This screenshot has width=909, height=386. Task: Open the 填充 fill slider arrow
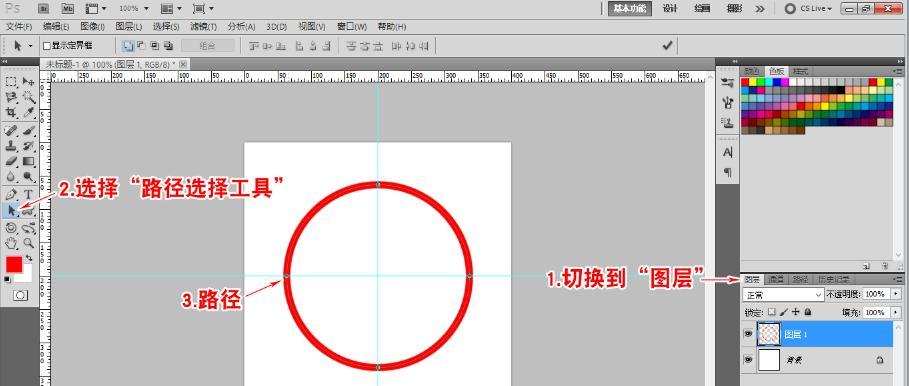(x=896, y=312)
